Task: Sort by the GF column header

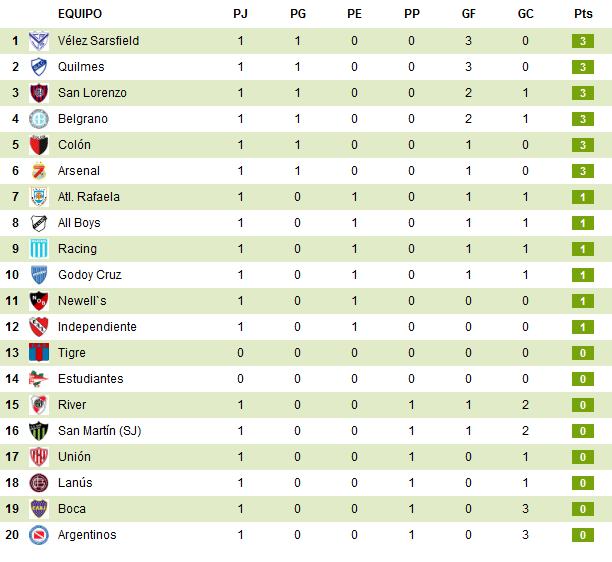Action: point(469,14)
